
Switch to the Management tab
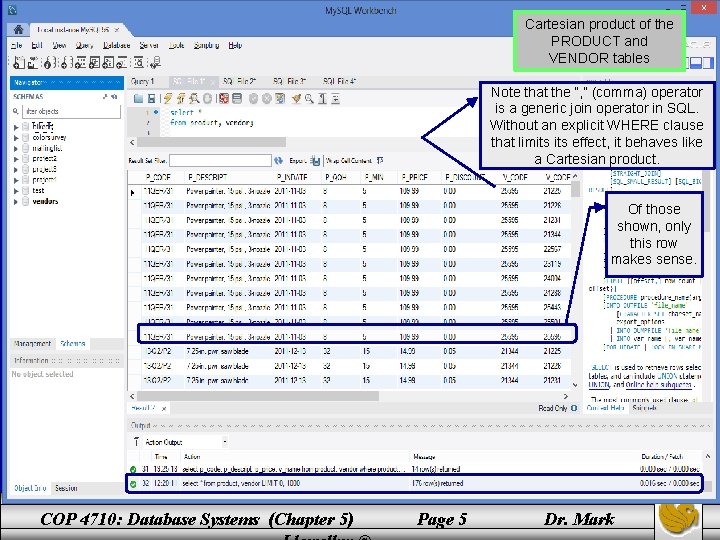coord(32,343)
